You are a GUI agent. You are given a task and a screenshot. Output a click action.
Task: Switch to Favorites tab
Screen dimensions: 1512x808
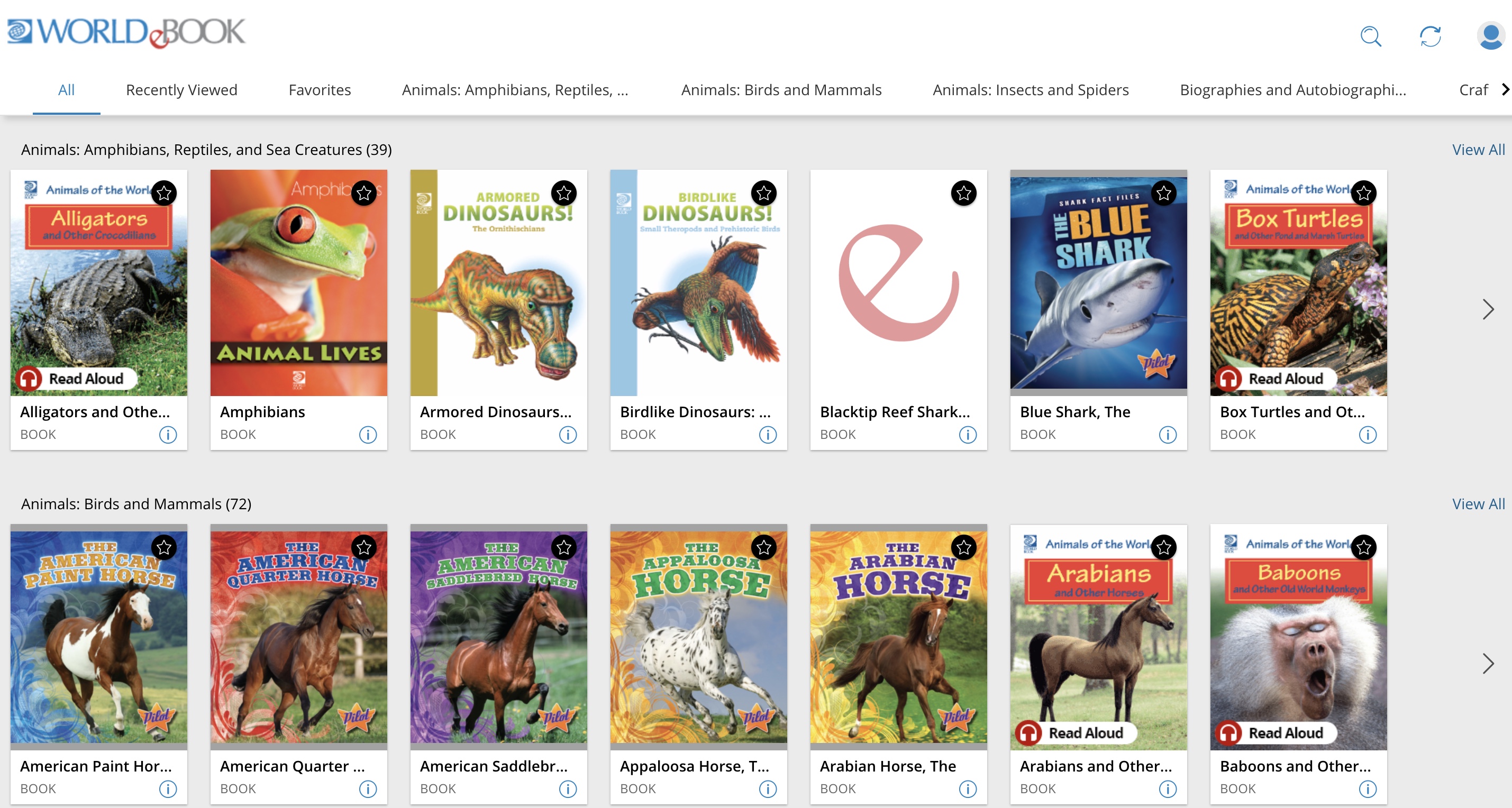320,90
